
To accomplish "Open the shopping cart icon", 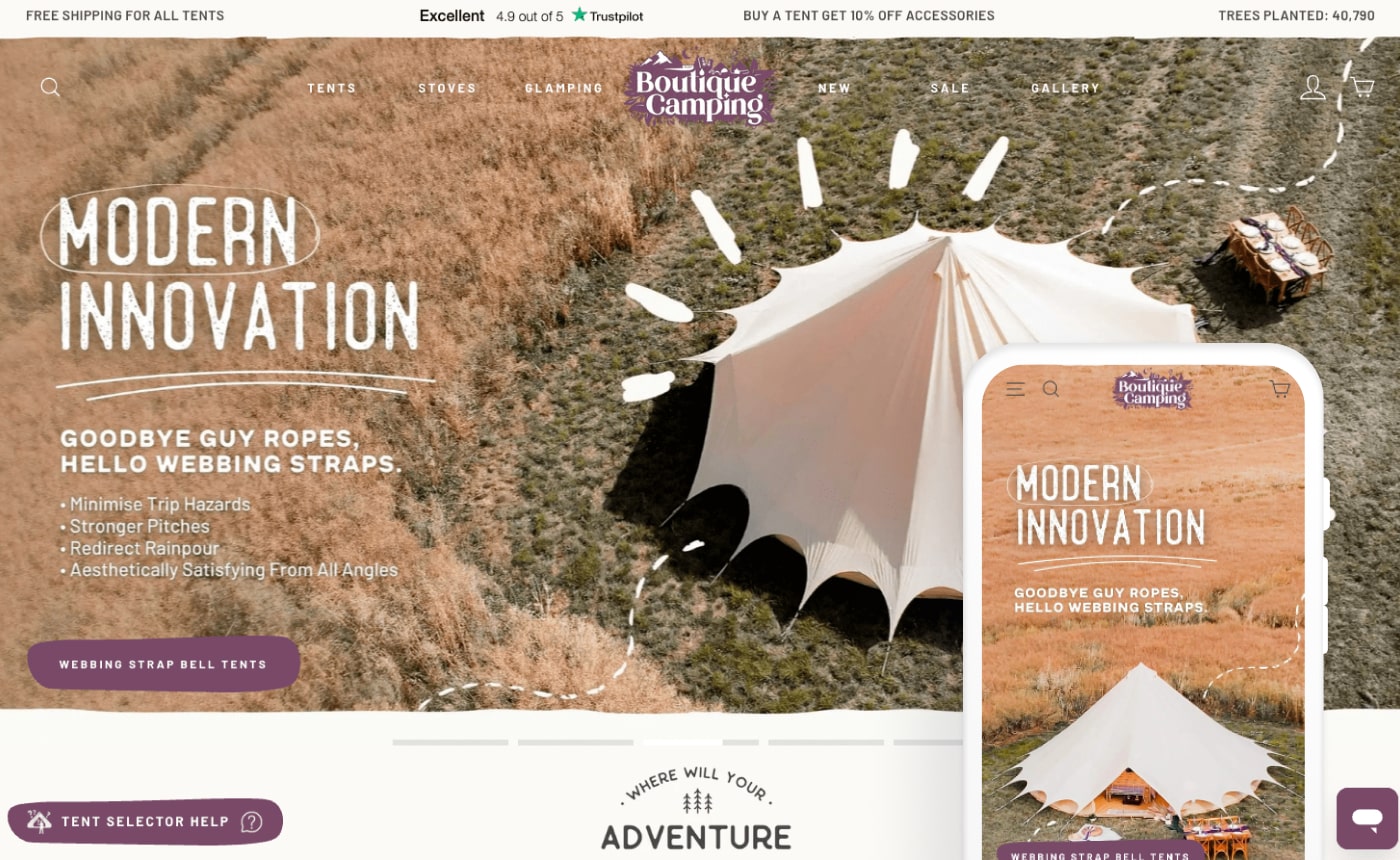I will pos(1363,87).
